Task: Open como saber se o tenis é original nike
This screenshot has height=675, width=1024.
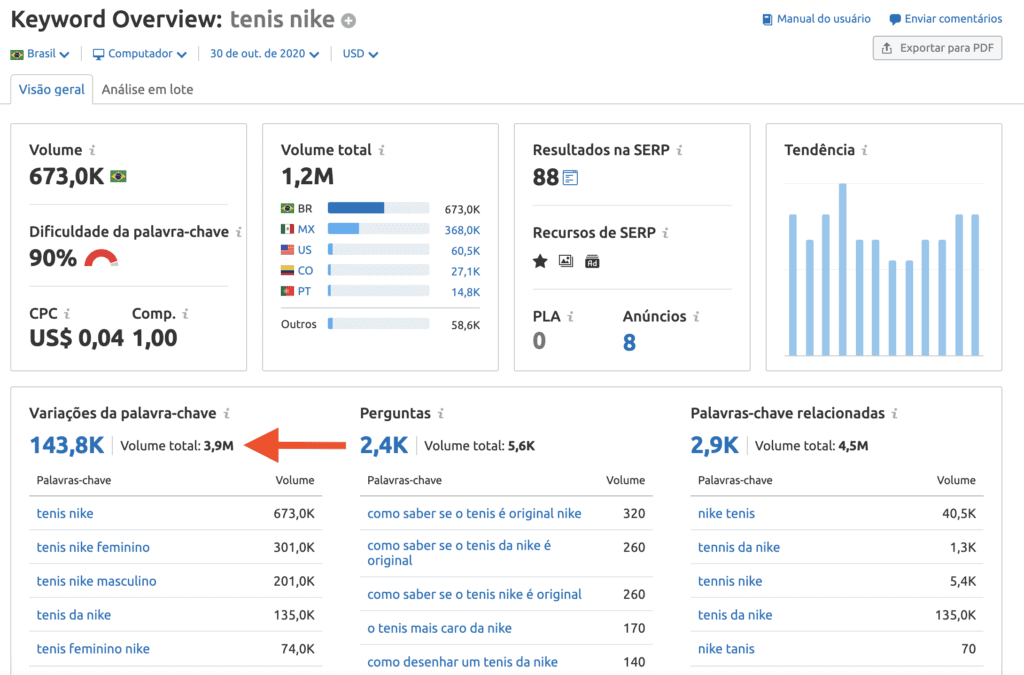Action: 474,514
